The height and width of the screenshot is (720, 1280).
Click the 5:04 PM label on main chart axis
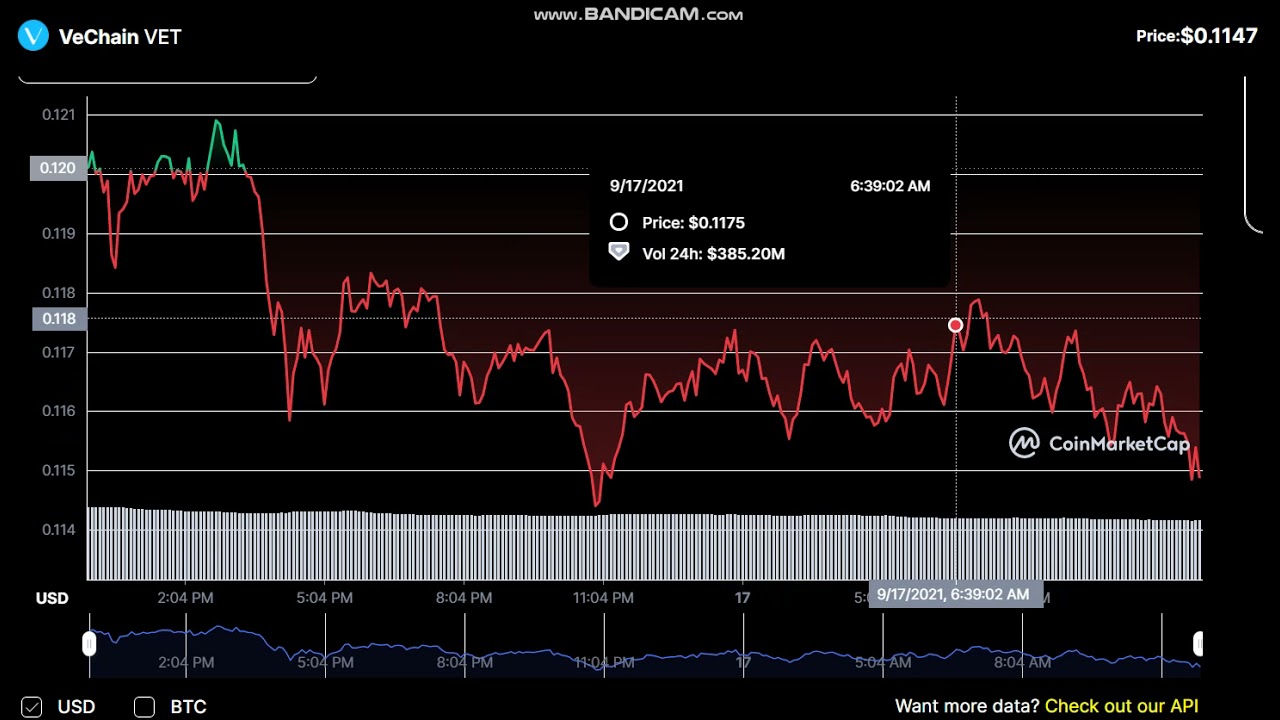pyautogui.click(x=325, y=598)
